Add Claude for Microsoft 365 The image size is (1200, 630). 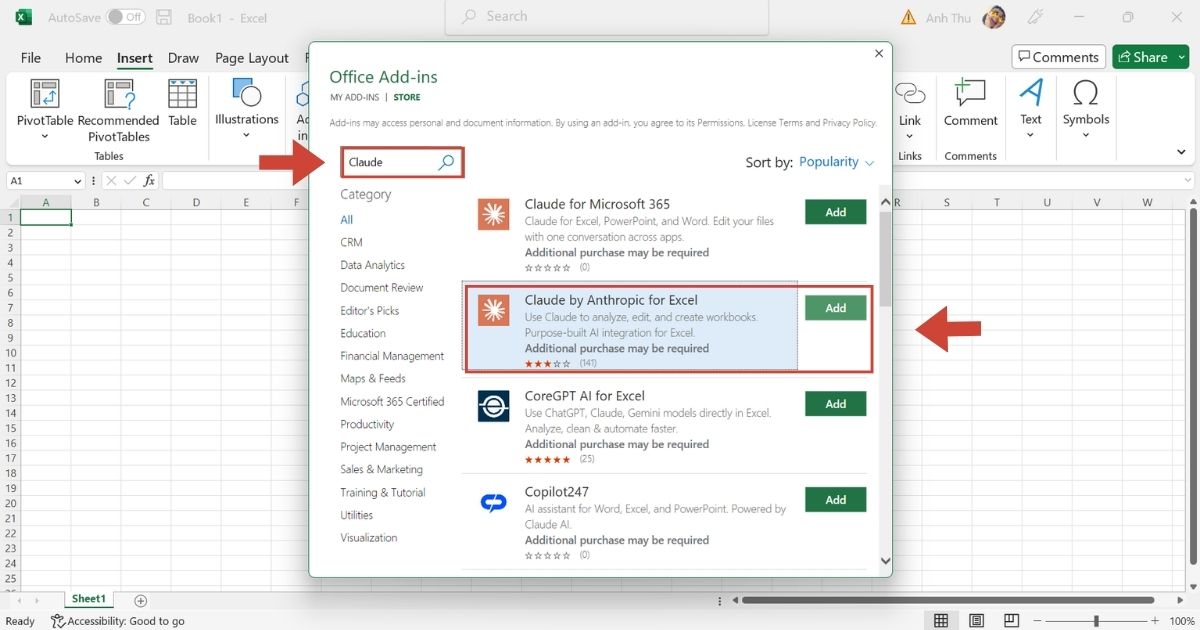click(x=836, y=212)
